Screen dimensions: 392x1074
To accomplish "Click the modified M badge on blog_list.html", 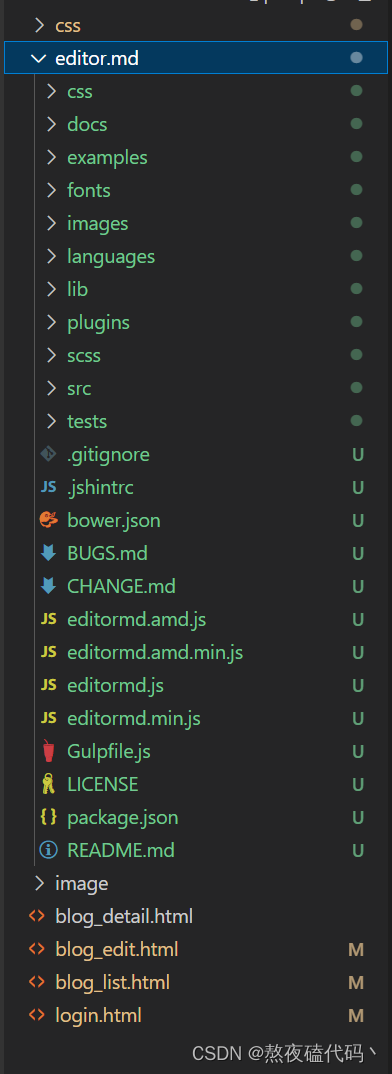I will 356,982.
